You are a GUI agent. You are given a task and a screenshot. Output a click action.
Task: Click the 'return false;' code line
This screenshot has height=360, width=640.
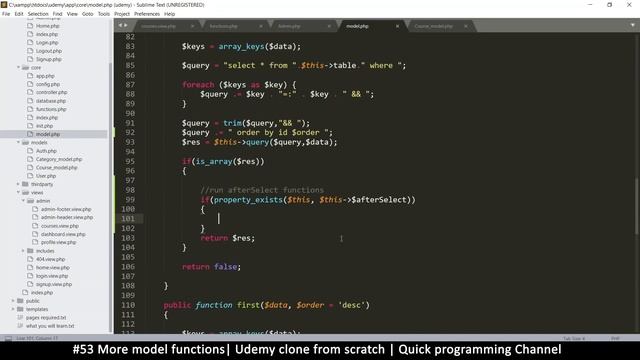(x=211, y=267)
